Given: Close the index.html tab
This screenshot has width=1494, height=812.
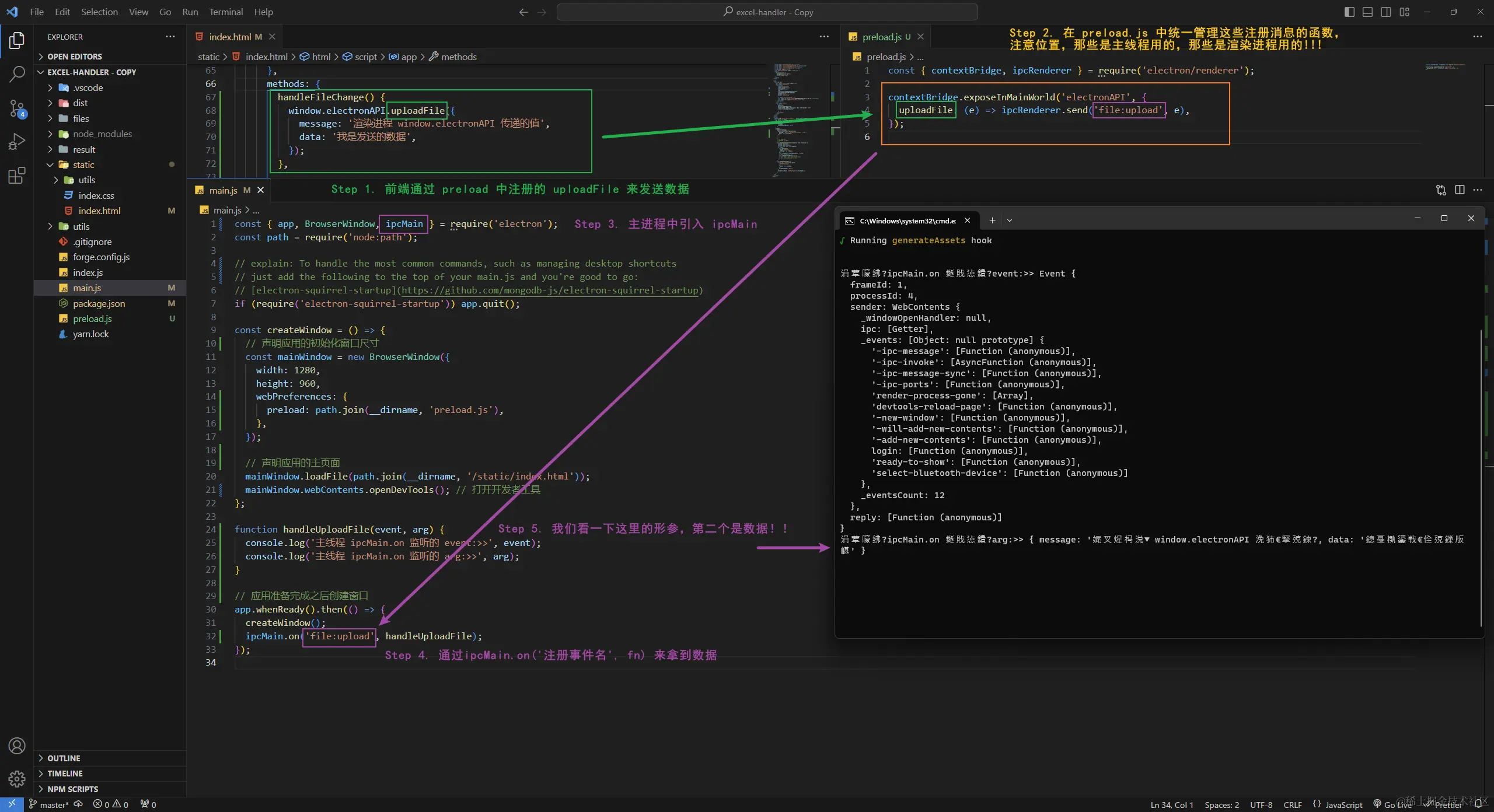Looking at the screenshot, I should point(272,37).
